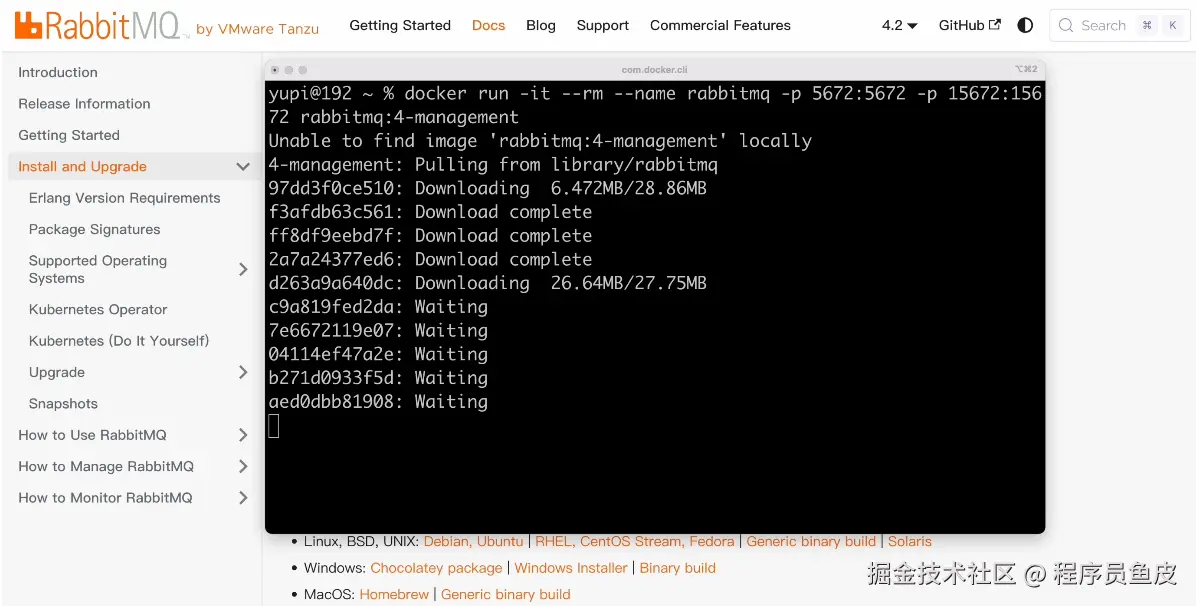Click '97dd3f0ce510: Downloading' terminal line
Viewport: 1196px width, 606px height.
click(487, 188)
